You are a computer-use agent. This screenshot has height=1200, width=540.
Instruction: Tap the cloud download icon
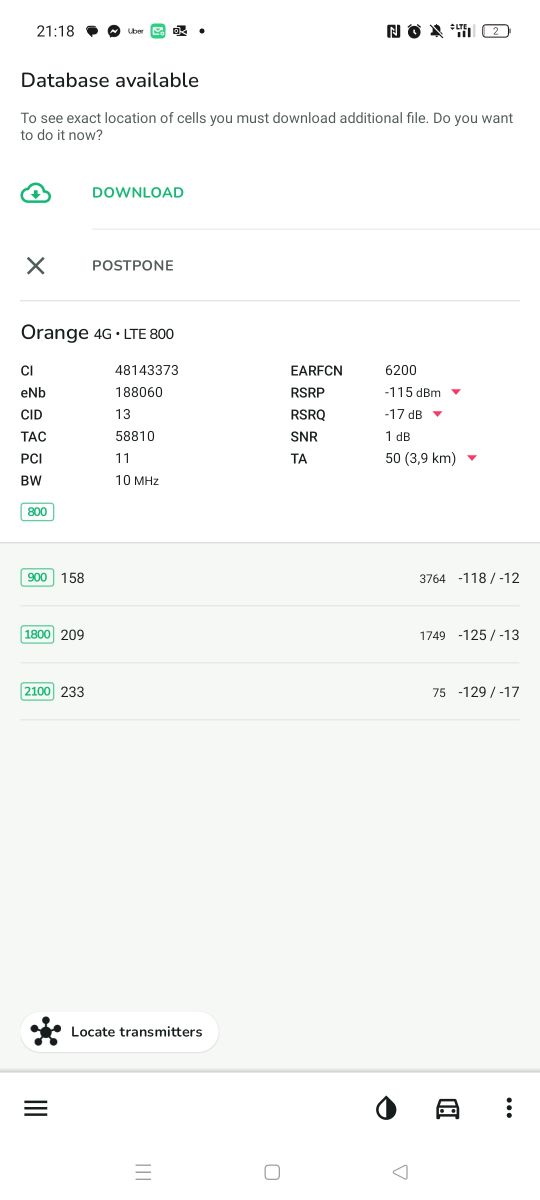click(x=36, y=193)
